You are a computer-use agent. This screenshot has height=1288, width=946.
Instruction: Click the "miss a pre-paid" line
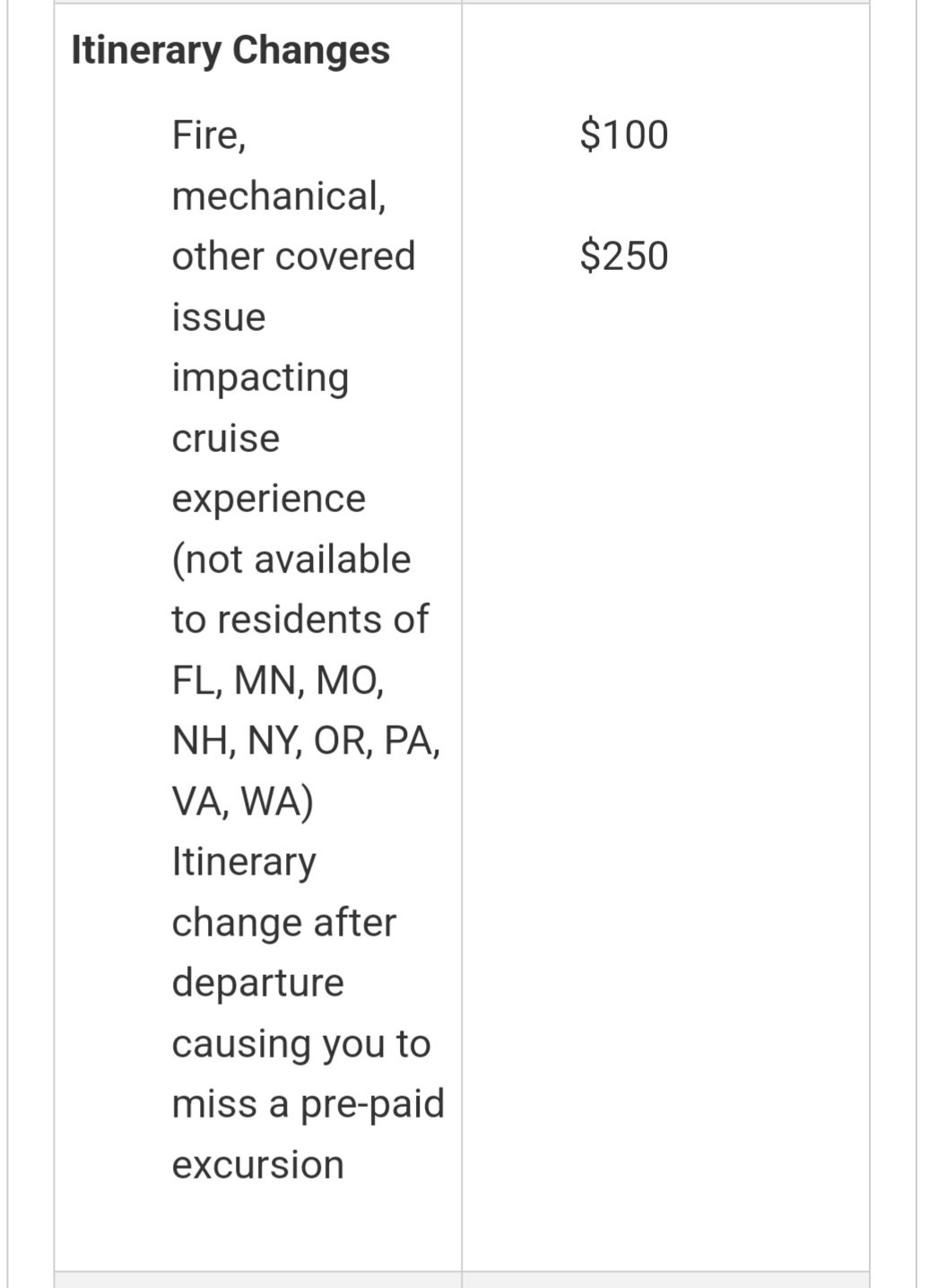[308, 1104]
